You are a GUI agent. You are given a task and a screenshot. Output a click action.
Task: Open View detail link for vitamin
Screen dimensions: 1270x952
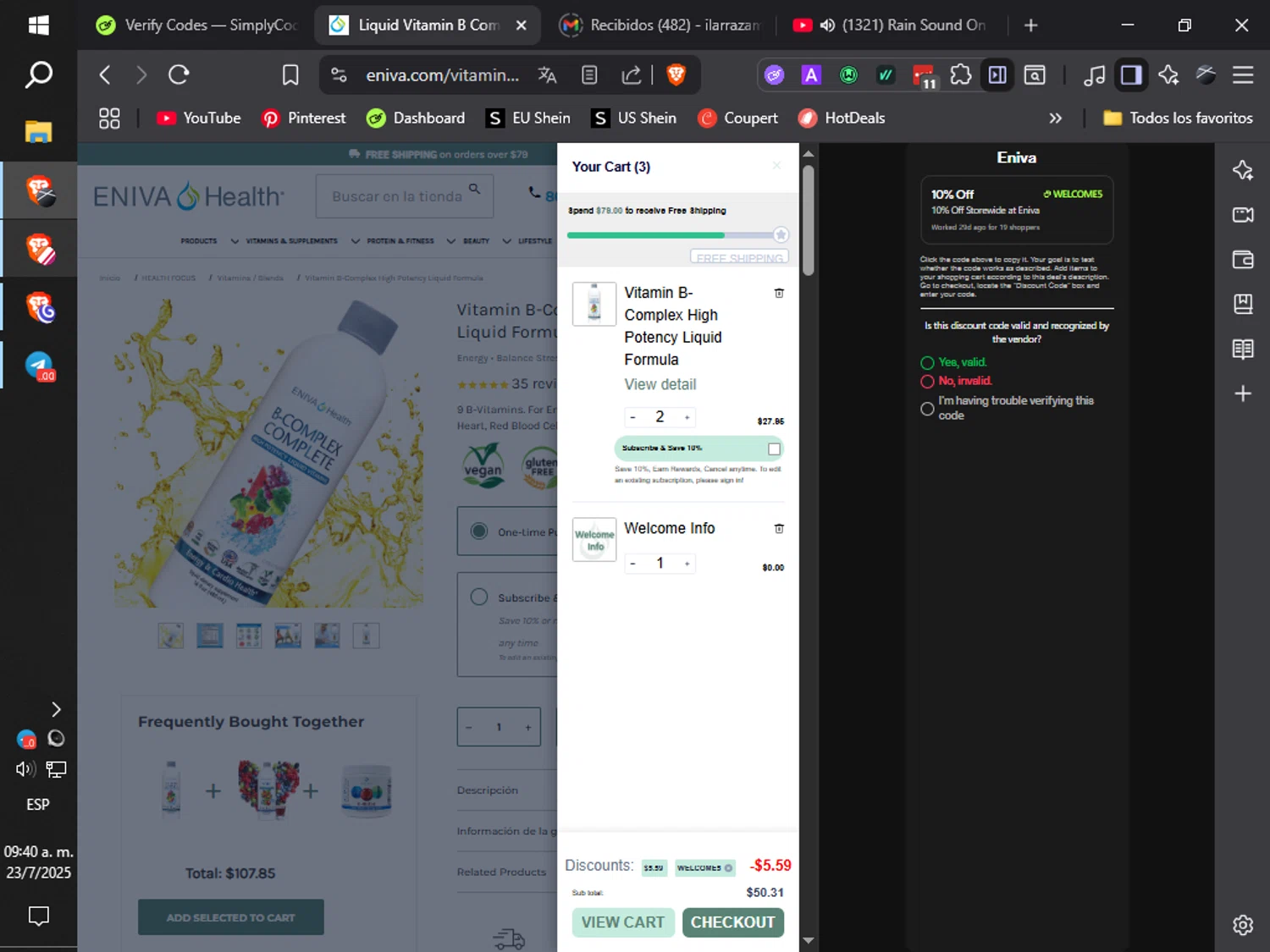point(660,384)
